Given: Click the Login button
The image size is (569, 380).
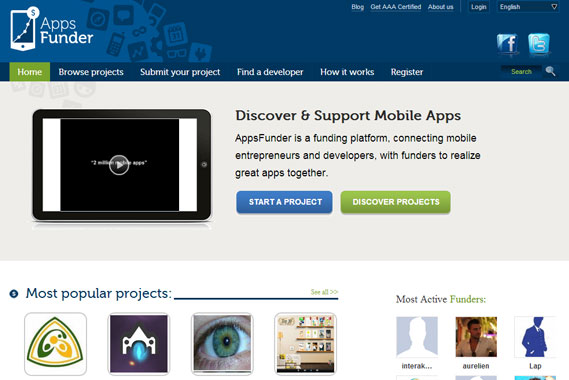Looking at the screenshot, I should (x=479, y=7).
